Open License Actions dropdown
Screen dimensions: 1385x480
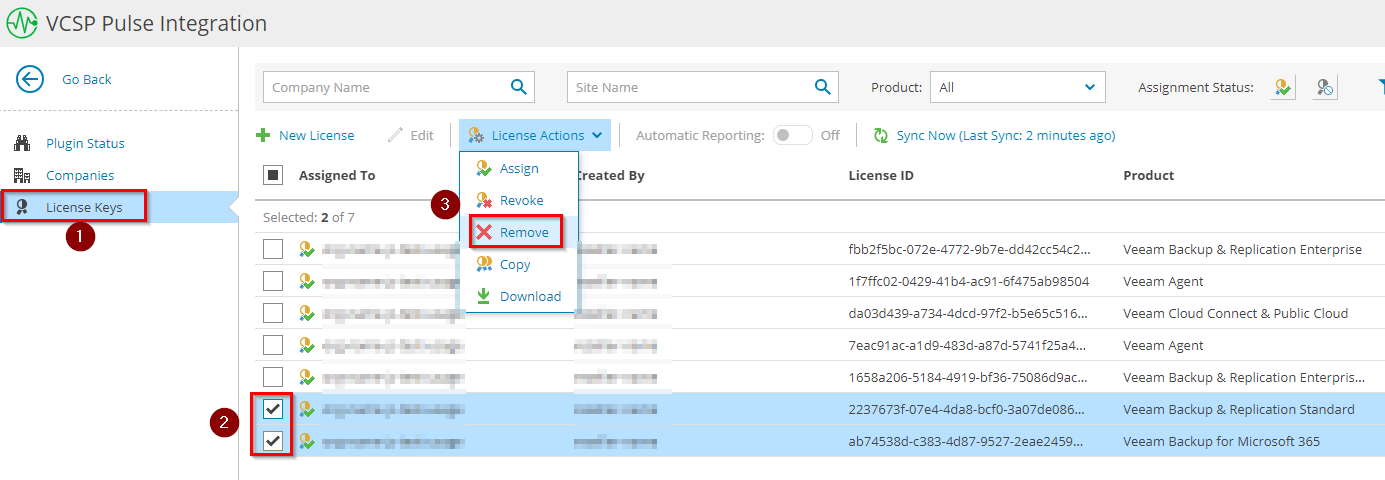(x=535, y=135)
